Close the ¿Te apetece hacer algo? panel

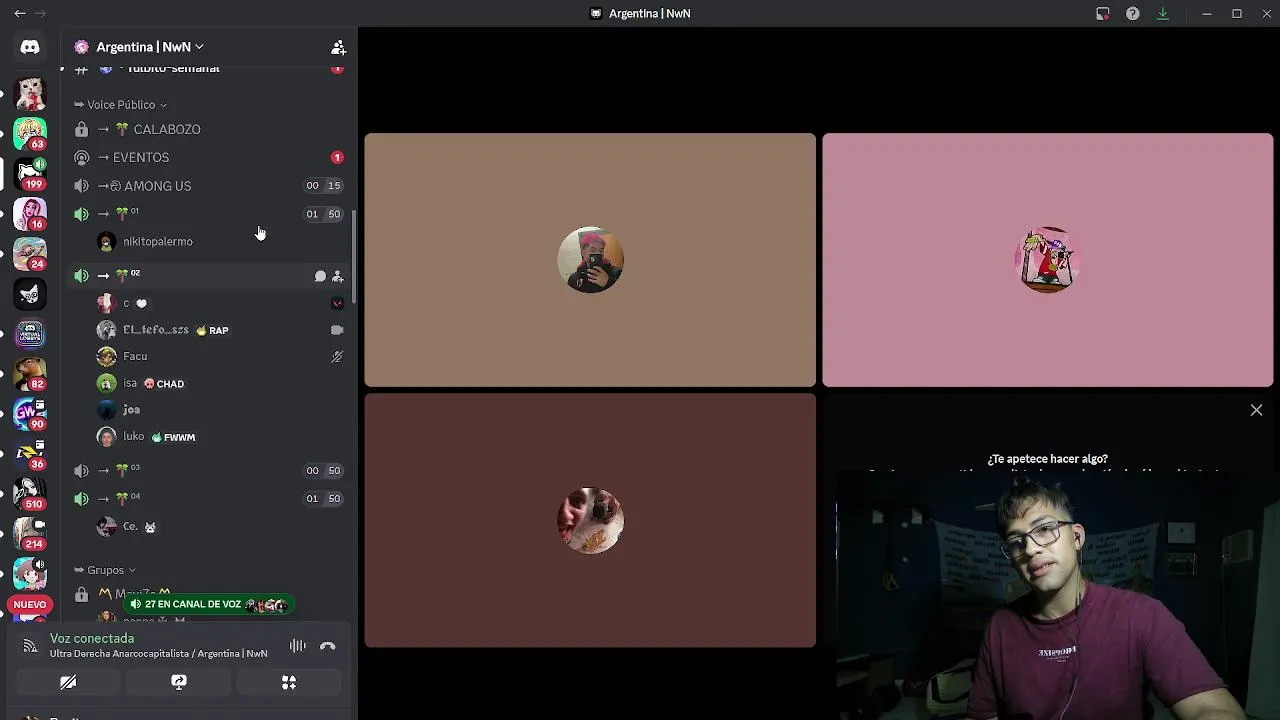[x=1256, y=410]
